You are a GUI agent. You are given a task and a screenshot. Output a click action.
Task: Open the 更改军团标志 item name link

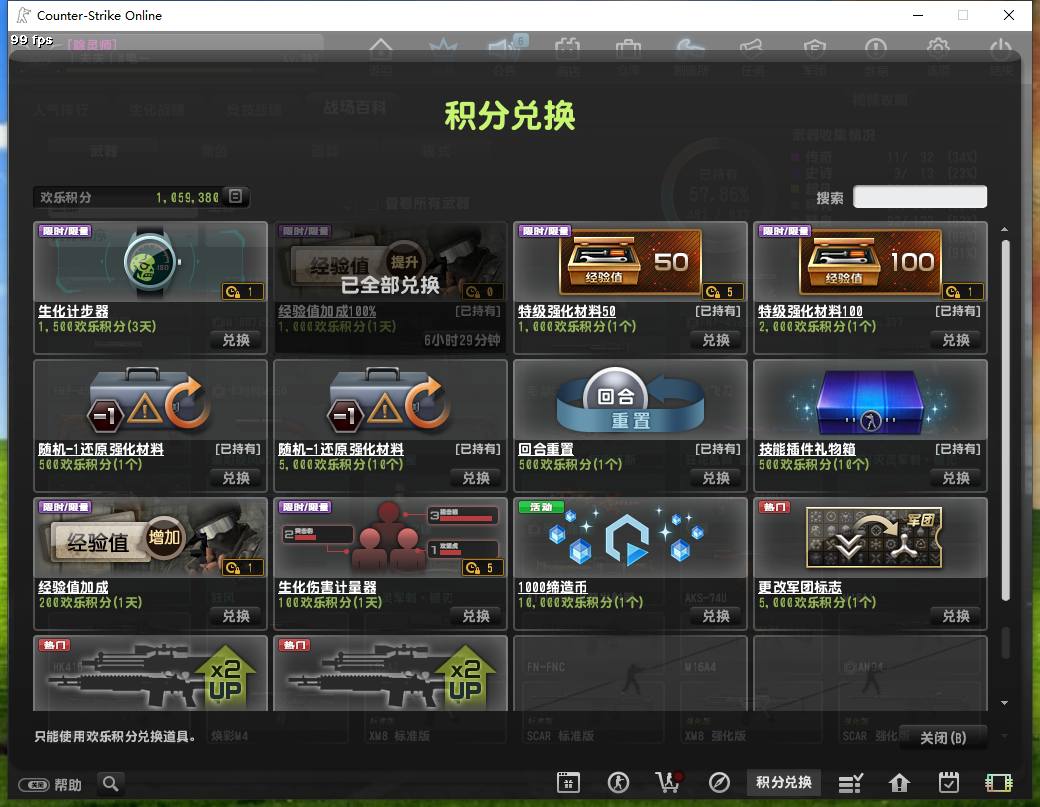[800, 587]
